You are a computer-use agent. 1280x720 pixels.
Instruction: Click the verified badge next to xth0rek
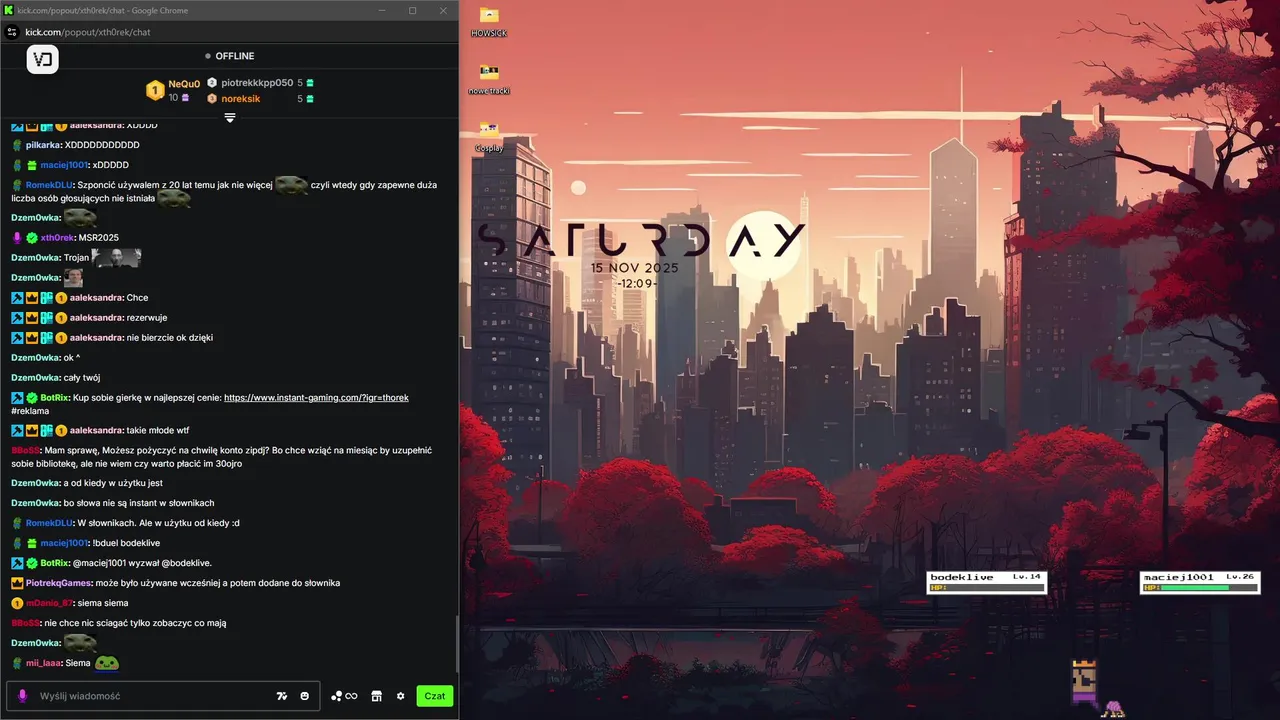(32, 238)
